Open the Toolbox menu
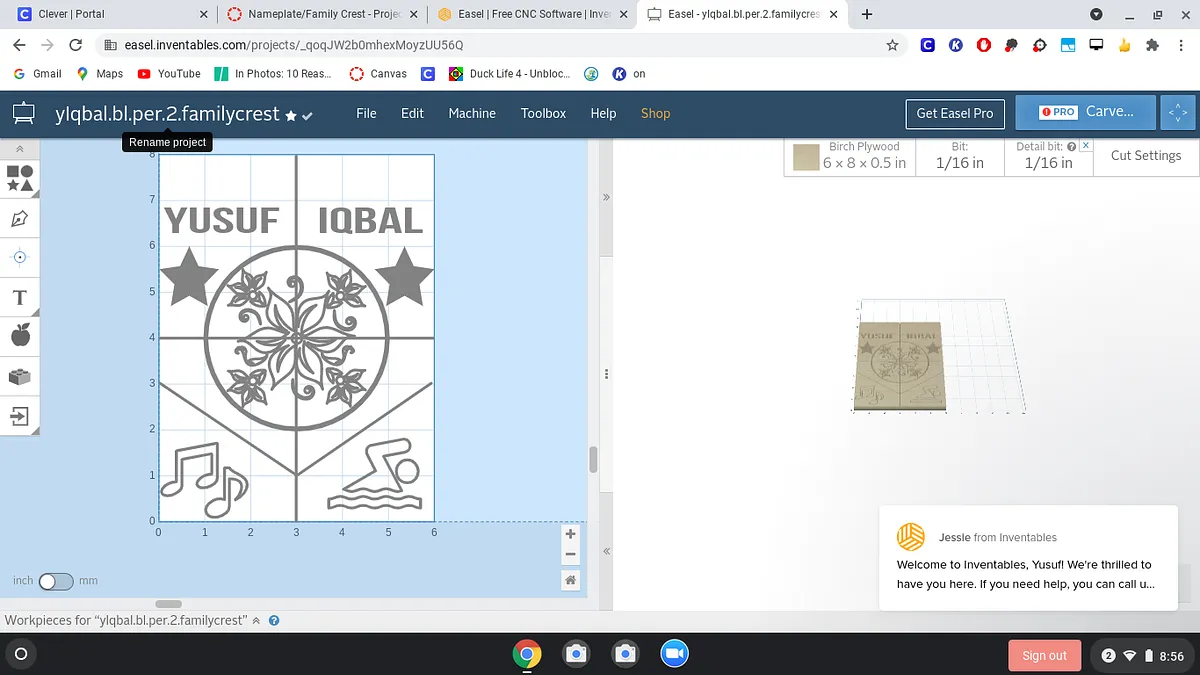The image size is (1200, 675). 543,113
